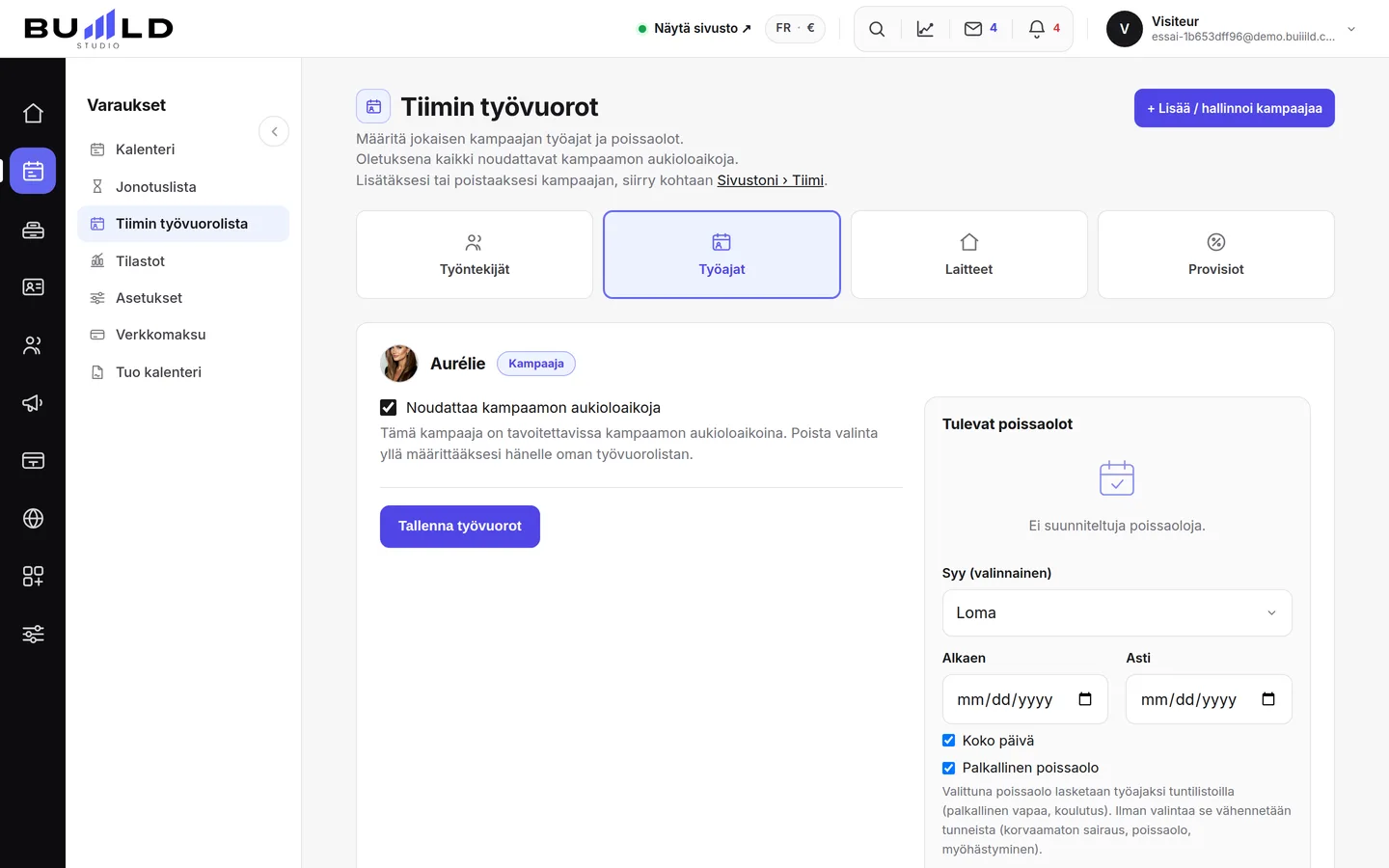Image resolution: width=1389 pixels, height=868 pixels.
Task: Open Tuo kalenteri in the sidebar menu
Action: [183, 372]
